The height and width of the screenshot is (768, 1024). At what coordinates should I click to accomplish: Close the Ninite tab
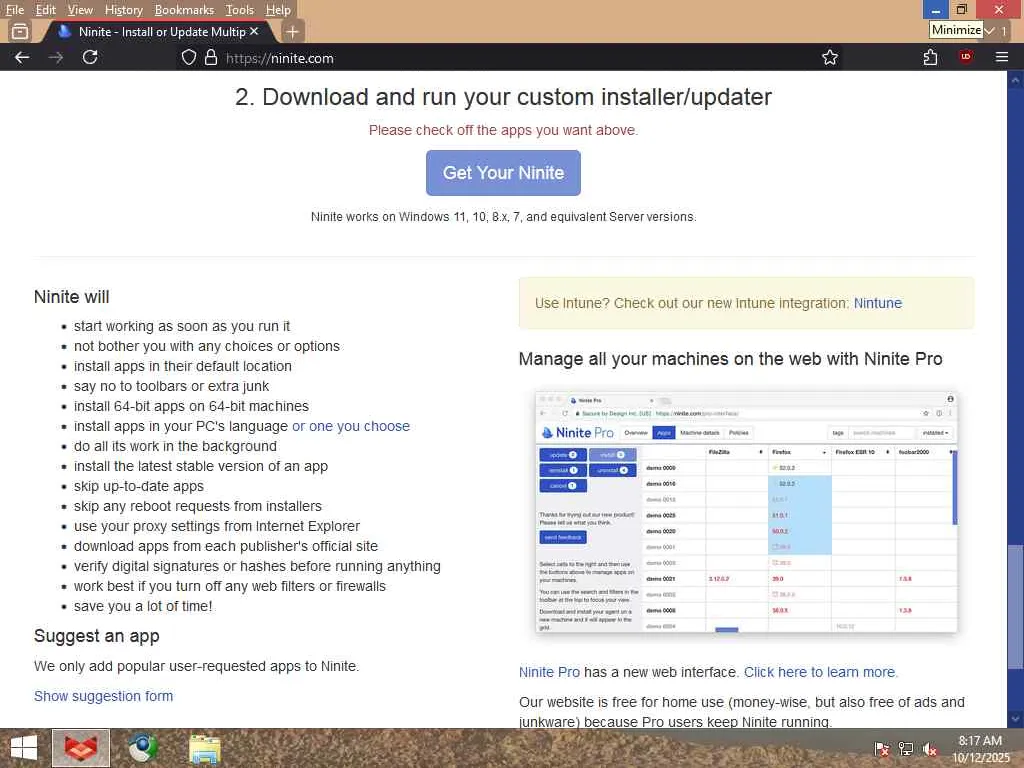[x=254, y=31]
